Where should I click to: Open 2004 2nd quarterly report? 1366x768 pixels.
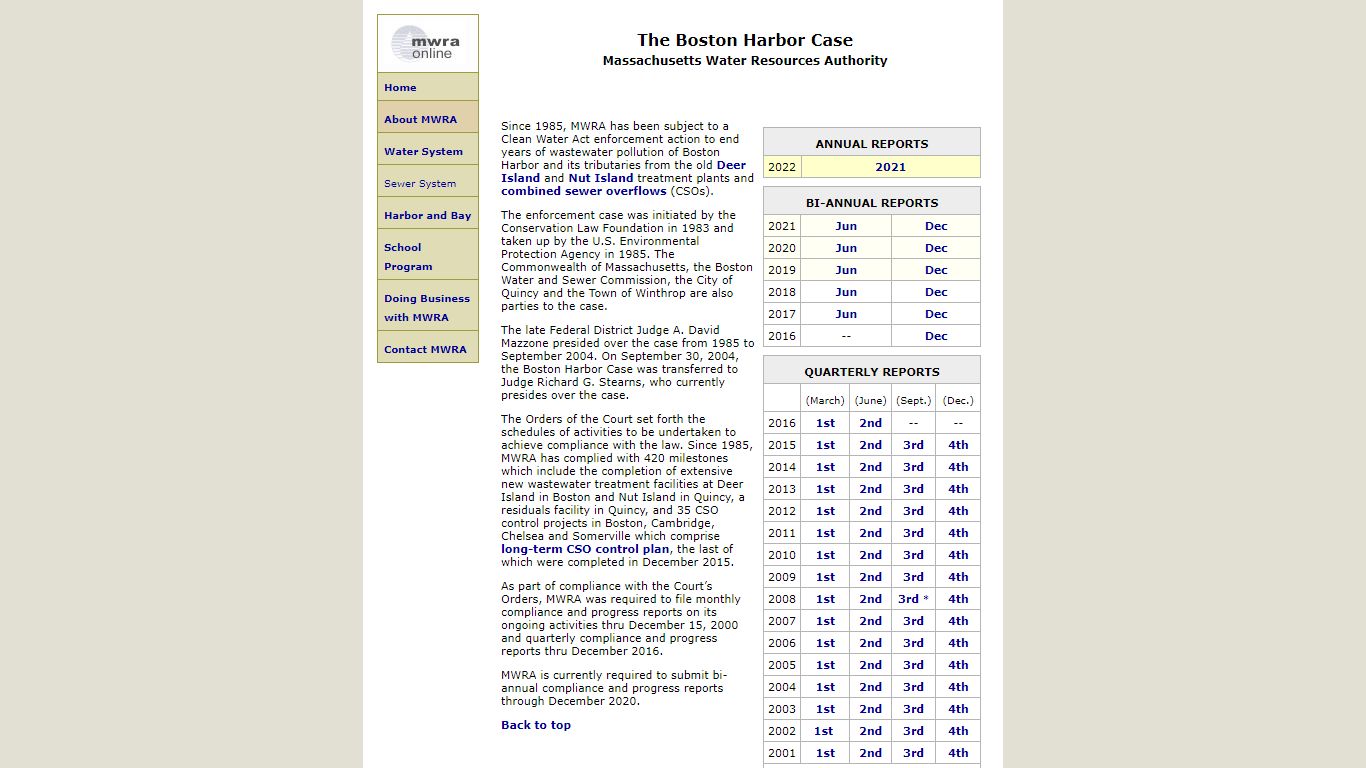pyautogui.click(x=871, y=687)
